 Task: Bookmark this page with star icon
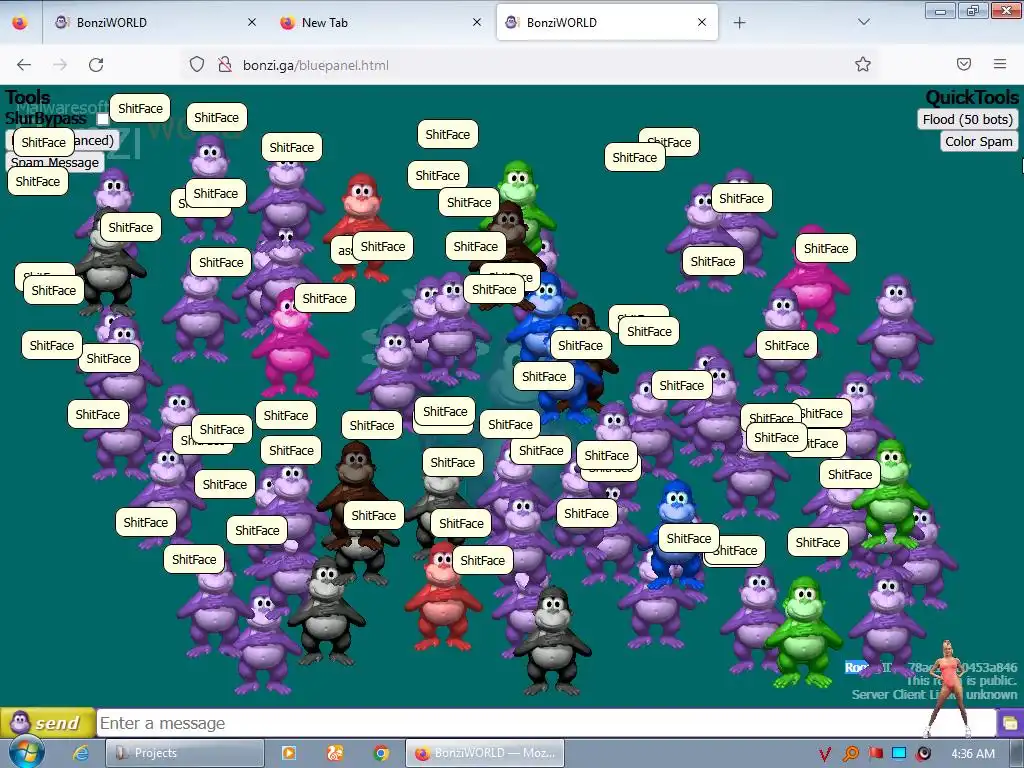point(863,64)
